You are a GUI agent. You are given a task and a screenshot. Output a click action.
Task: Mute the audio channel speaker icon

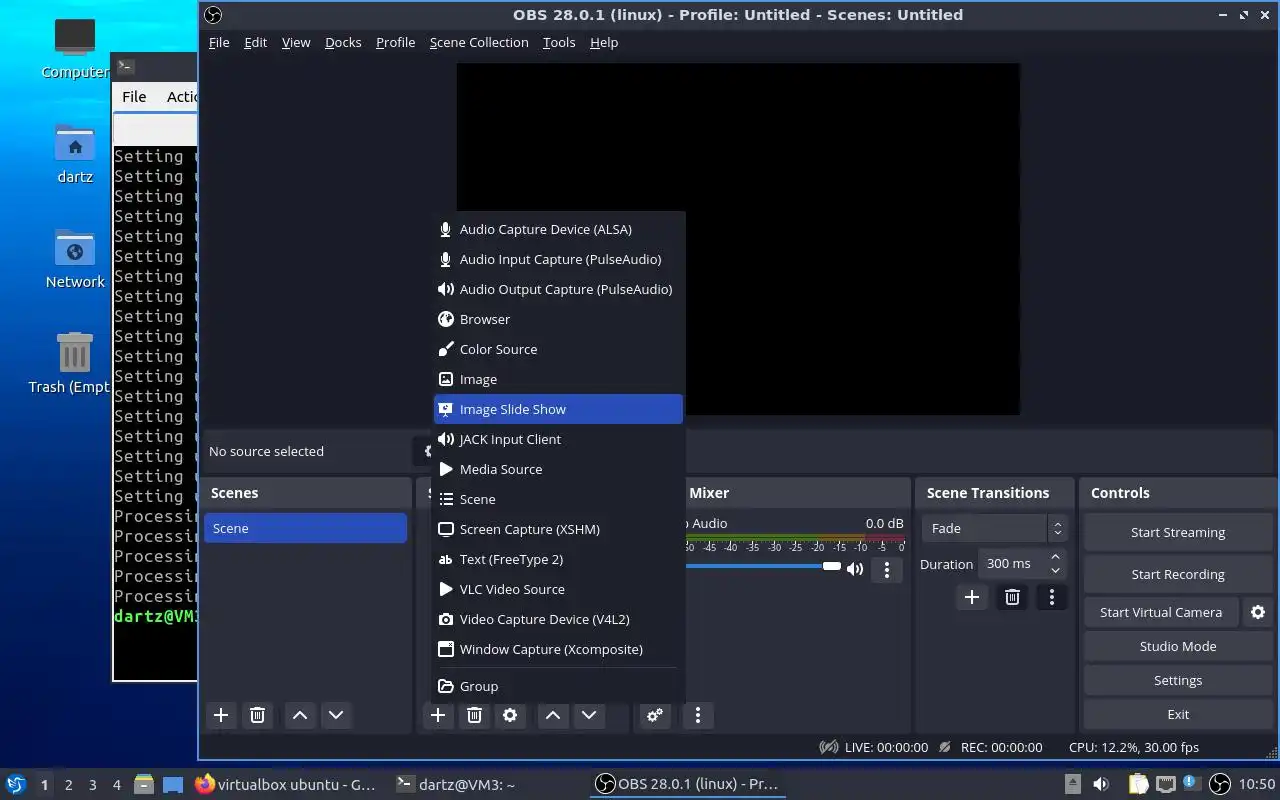point(855,569)
